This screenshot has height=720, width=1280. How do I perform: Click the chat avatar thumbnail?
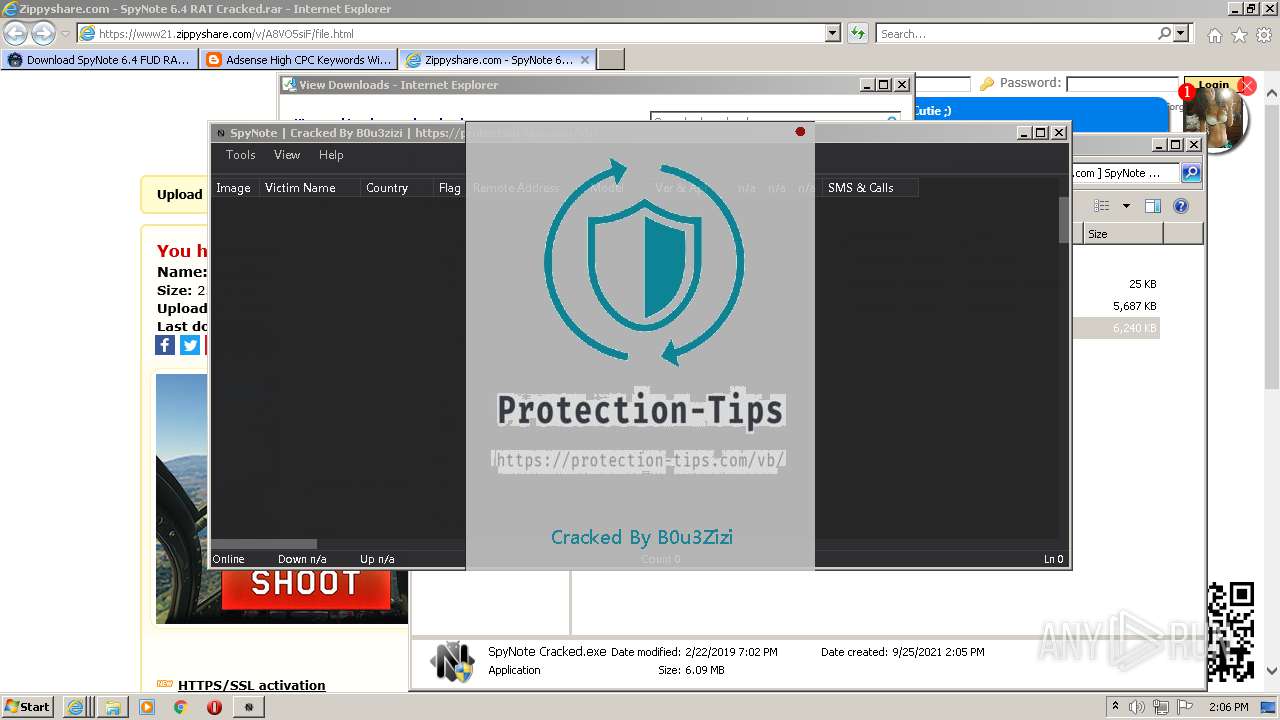click(x=1214, y=122)
